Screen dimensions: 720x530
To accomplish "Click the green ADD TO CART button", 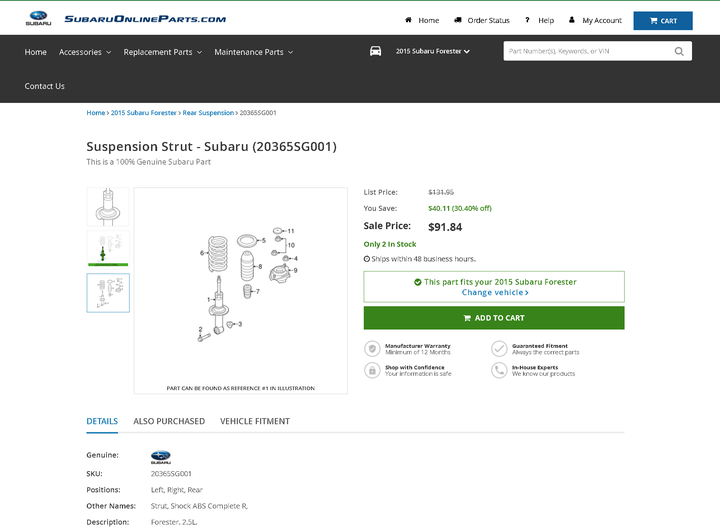I will [x=494, y=318].
